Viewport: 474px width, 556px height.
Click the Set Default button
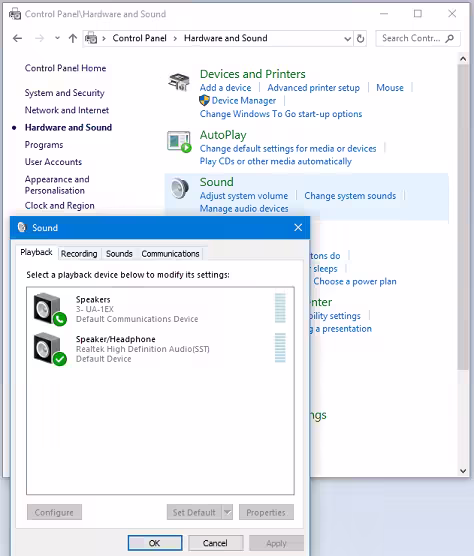194,512
